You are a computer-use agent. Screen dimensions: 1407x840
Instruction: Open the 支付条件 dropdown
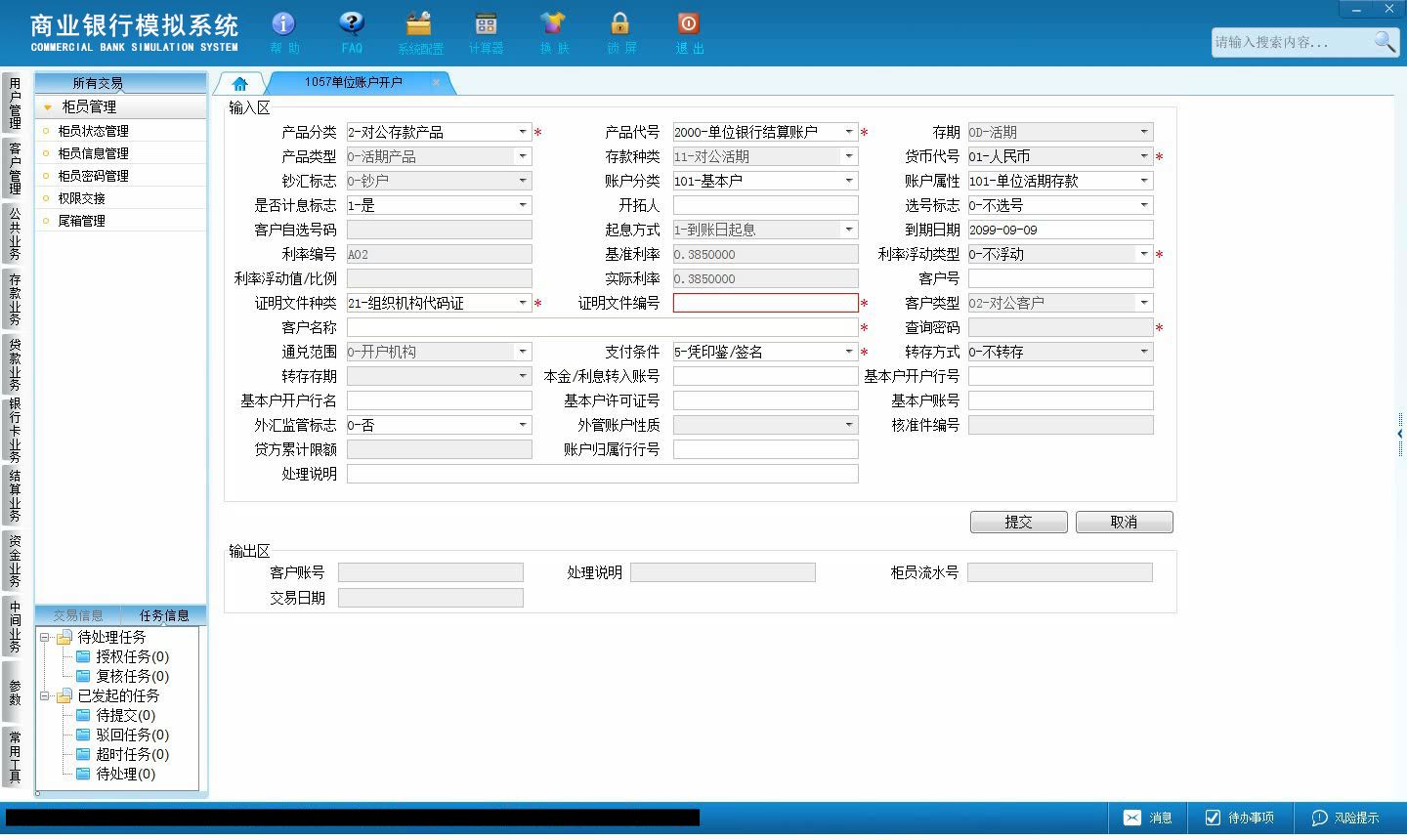[849, 352]
